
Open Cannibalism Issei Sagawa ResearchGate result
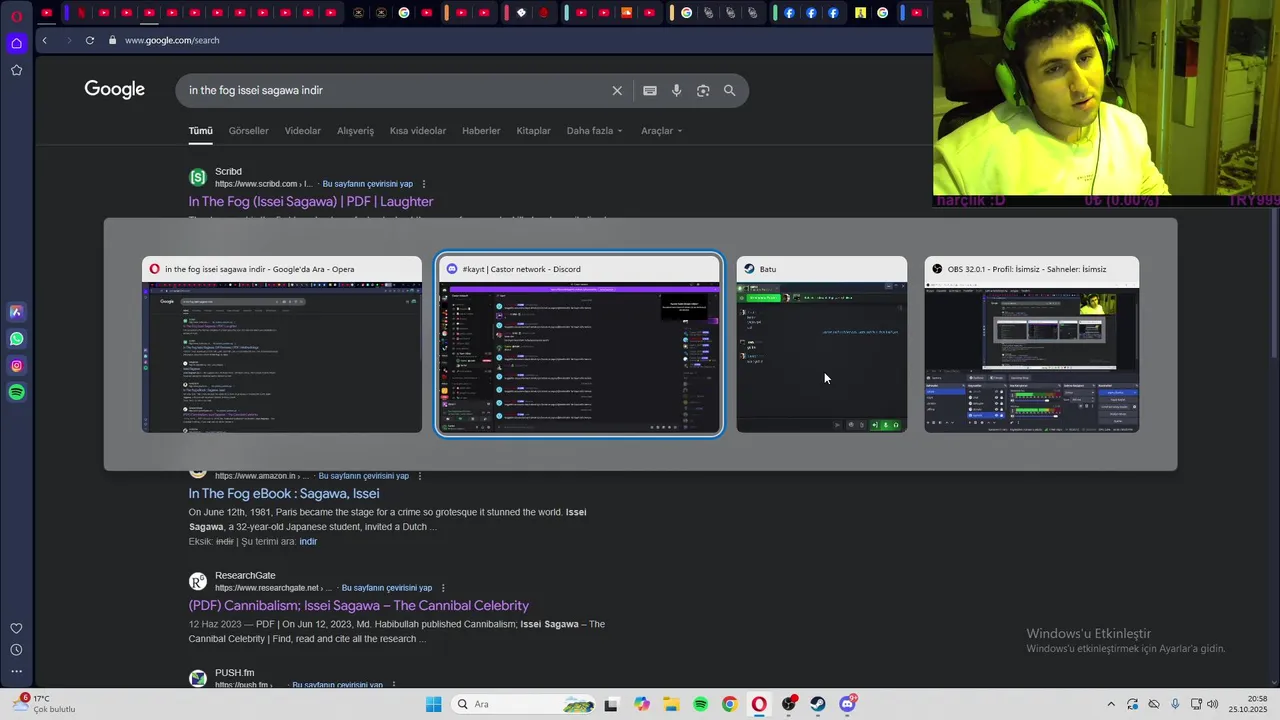[x=358, y=605]
